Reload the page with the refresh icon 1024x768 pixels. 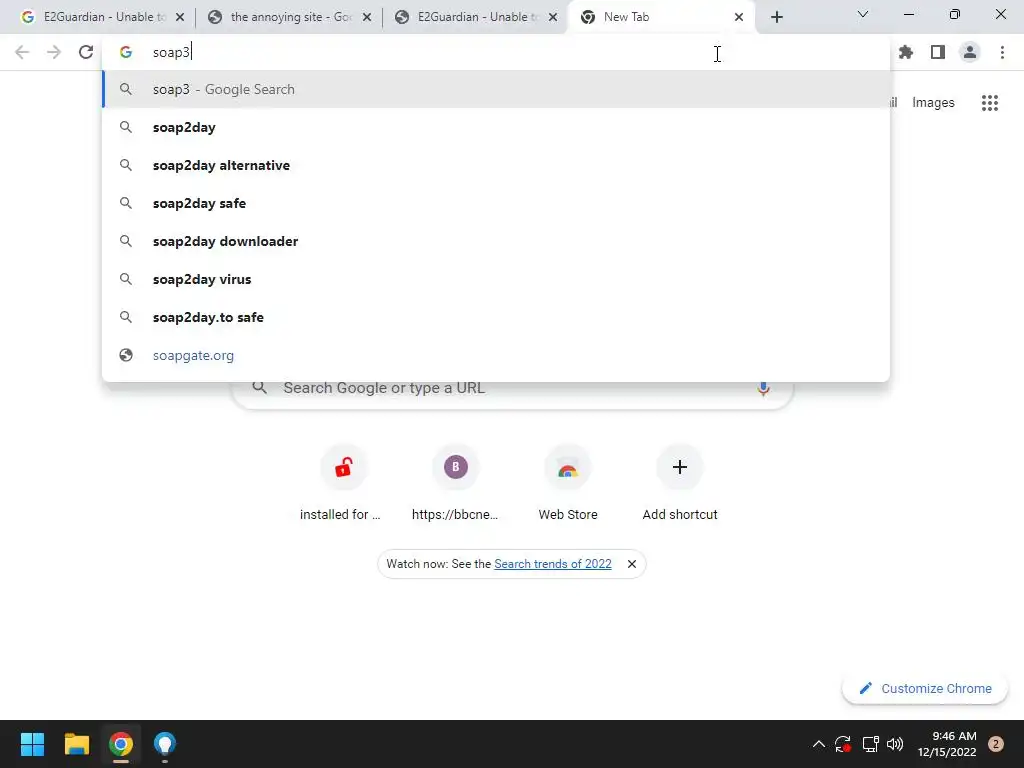[x=86, y=52]
